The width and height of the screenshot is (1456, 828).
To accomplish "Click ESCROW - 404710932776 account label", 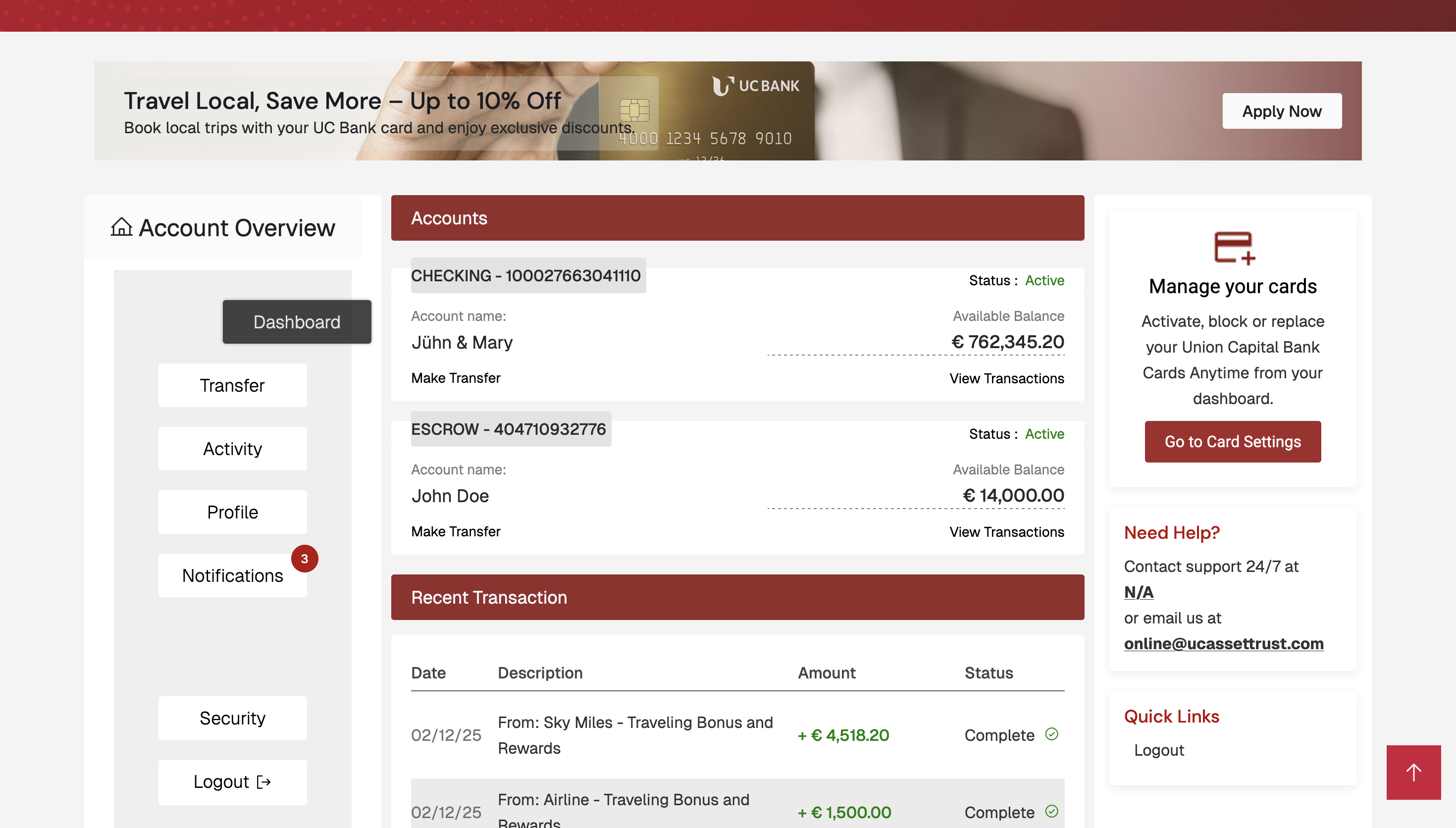I will (x=511, y=429).
